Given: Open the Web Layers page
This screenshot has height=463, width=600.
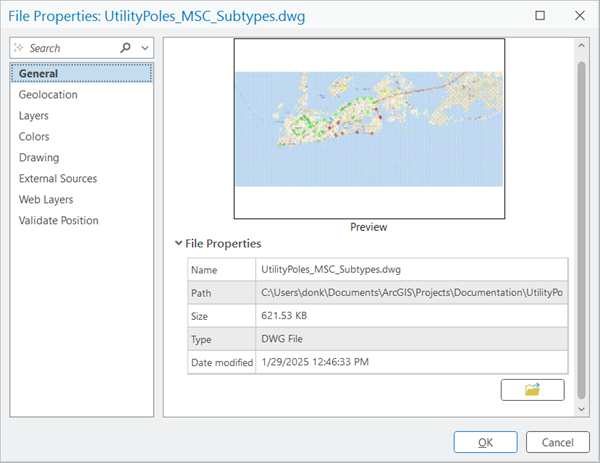Looking at the screenshot, I should point(46,199).
